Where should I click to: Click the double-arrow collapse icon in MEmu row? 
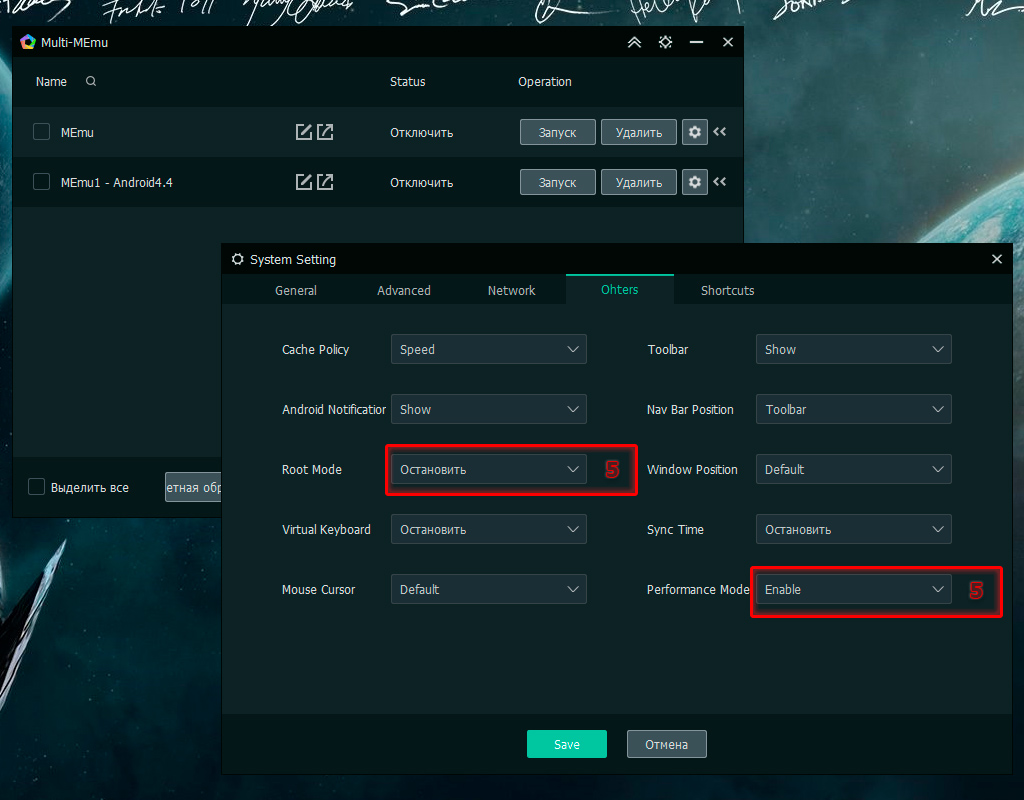pyautogui.click(x=720, y=132)
